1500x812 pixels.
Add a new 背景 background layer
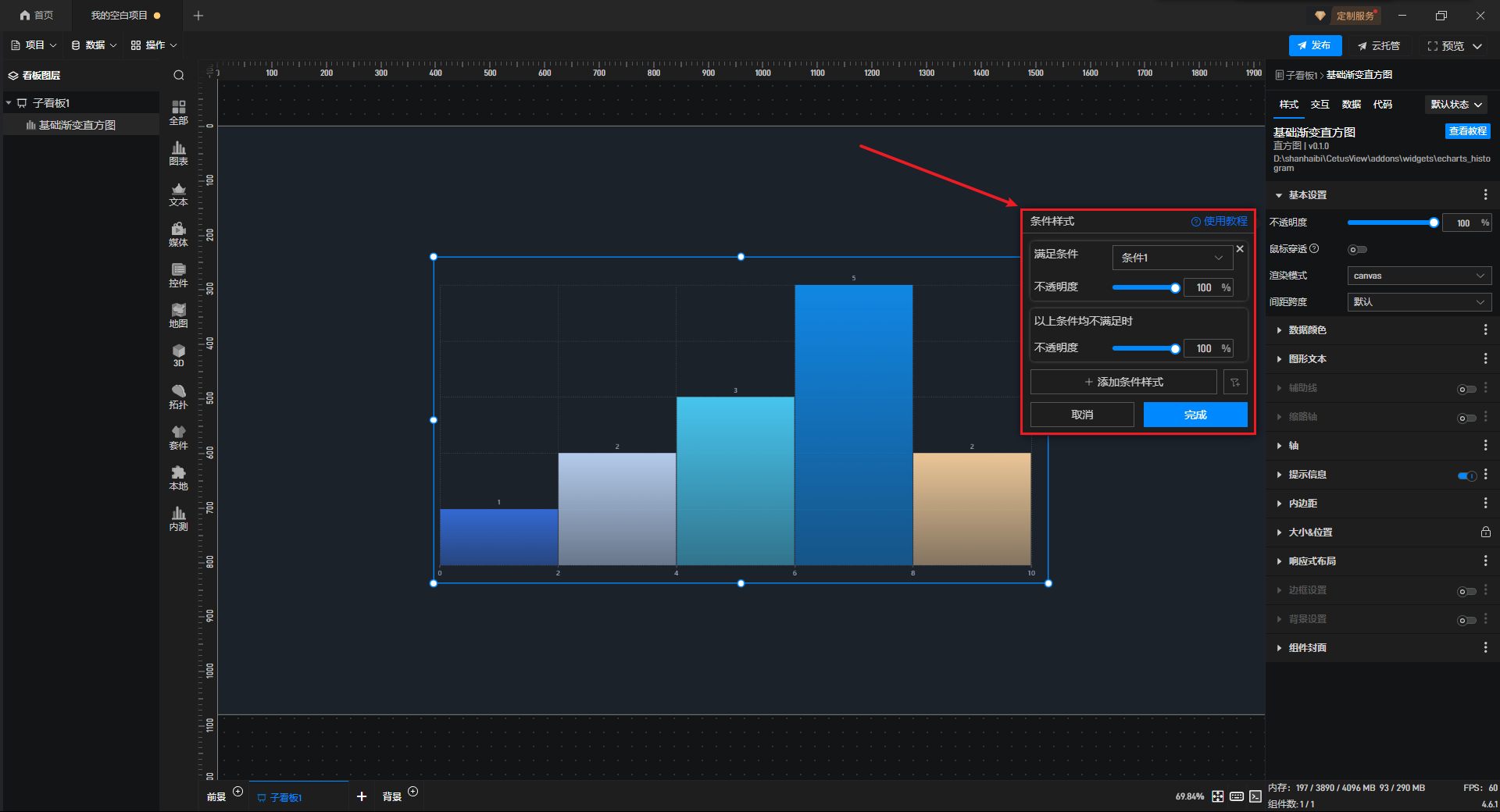click(x=413, y=792)
